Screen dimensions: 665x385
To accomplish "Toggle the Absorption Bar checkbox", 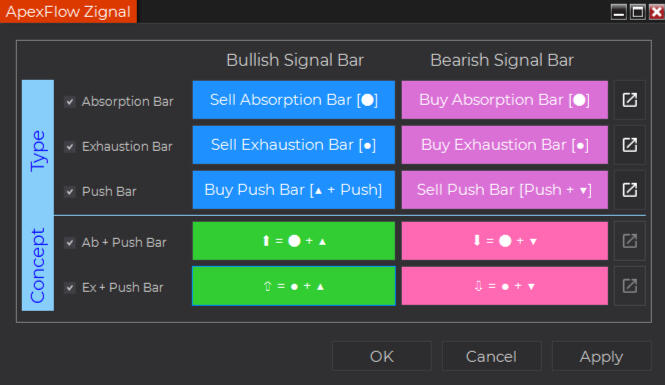I will pyautogui.click(x=70, y=102).
